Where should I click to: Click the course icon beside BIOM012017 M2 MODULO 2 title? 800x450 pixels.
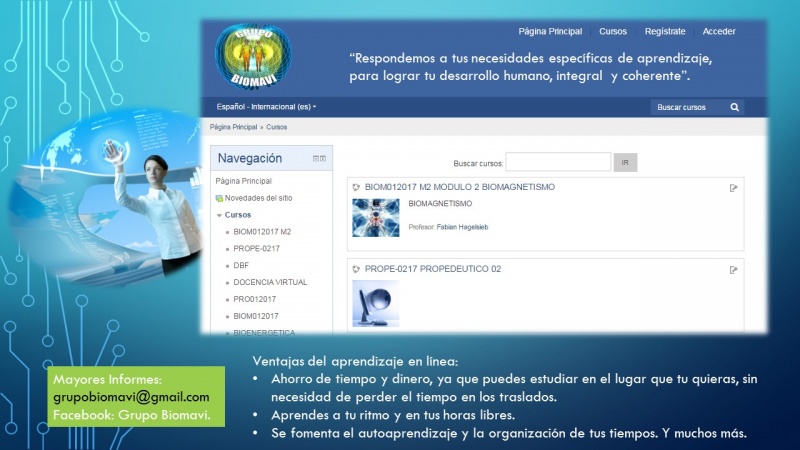coord(356,187)
